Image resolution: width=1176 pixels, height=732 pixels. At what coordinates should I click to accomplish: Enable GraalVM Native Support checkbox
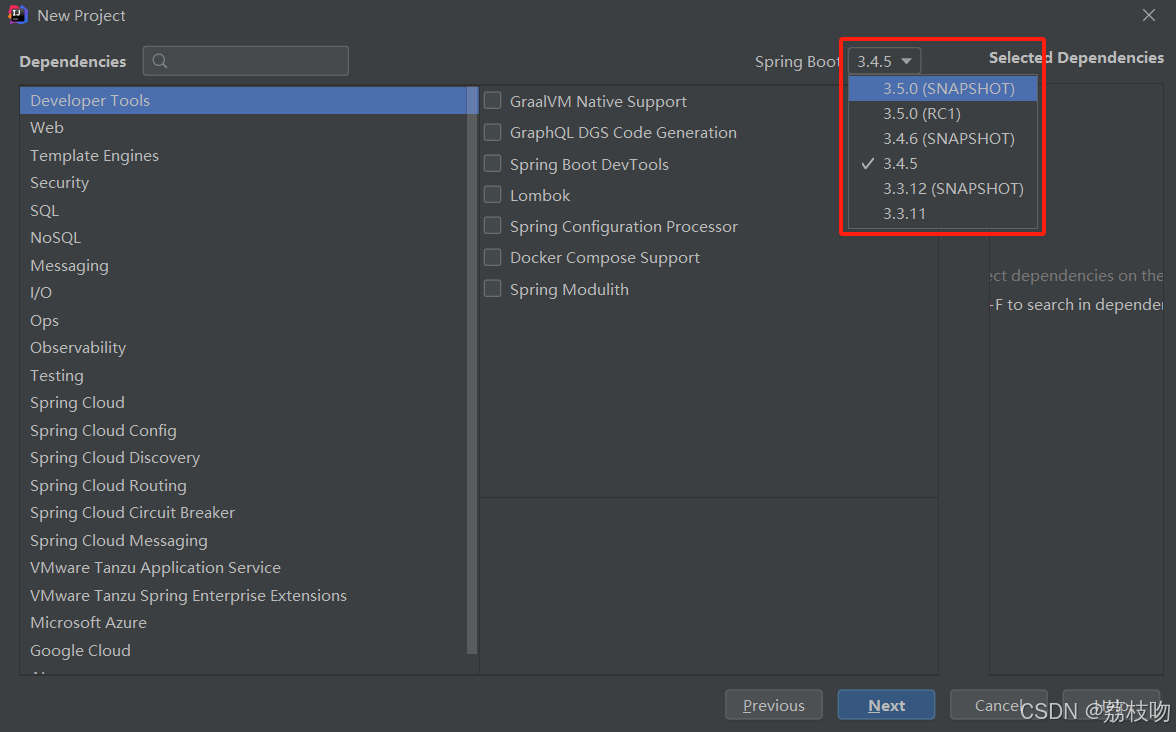[493, 100]
